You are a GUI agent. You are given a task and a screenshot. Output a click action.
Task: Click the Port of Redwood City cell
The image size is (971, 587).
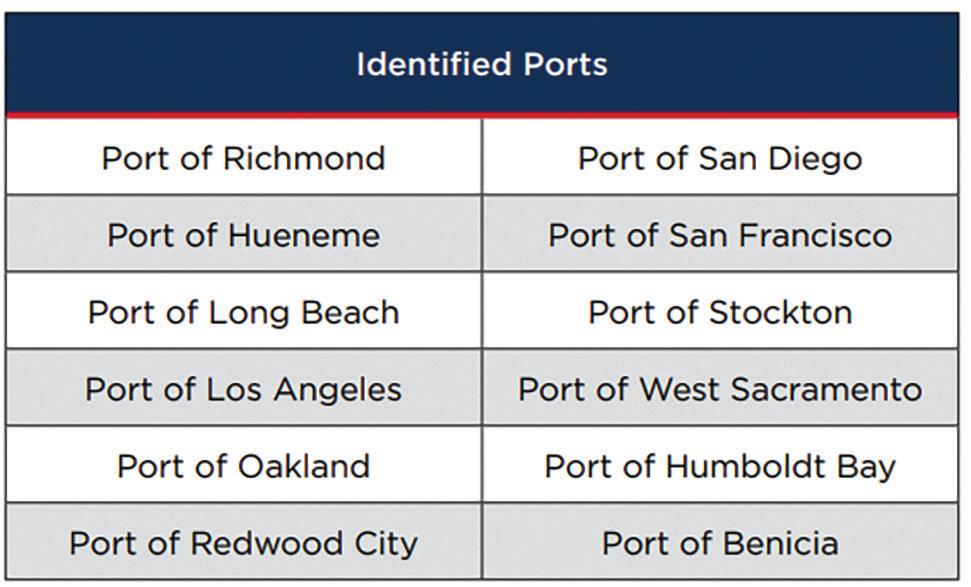click(x=243, y=541)
